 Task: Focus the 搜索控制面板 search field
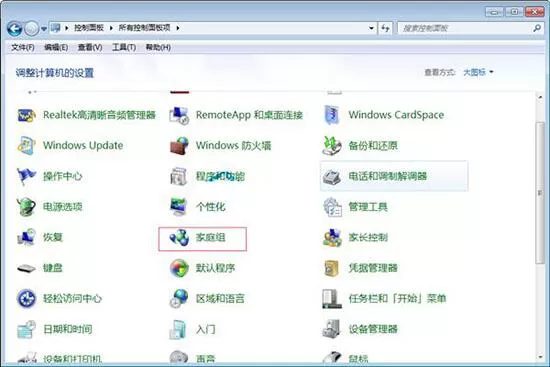[x=465, y=28]
